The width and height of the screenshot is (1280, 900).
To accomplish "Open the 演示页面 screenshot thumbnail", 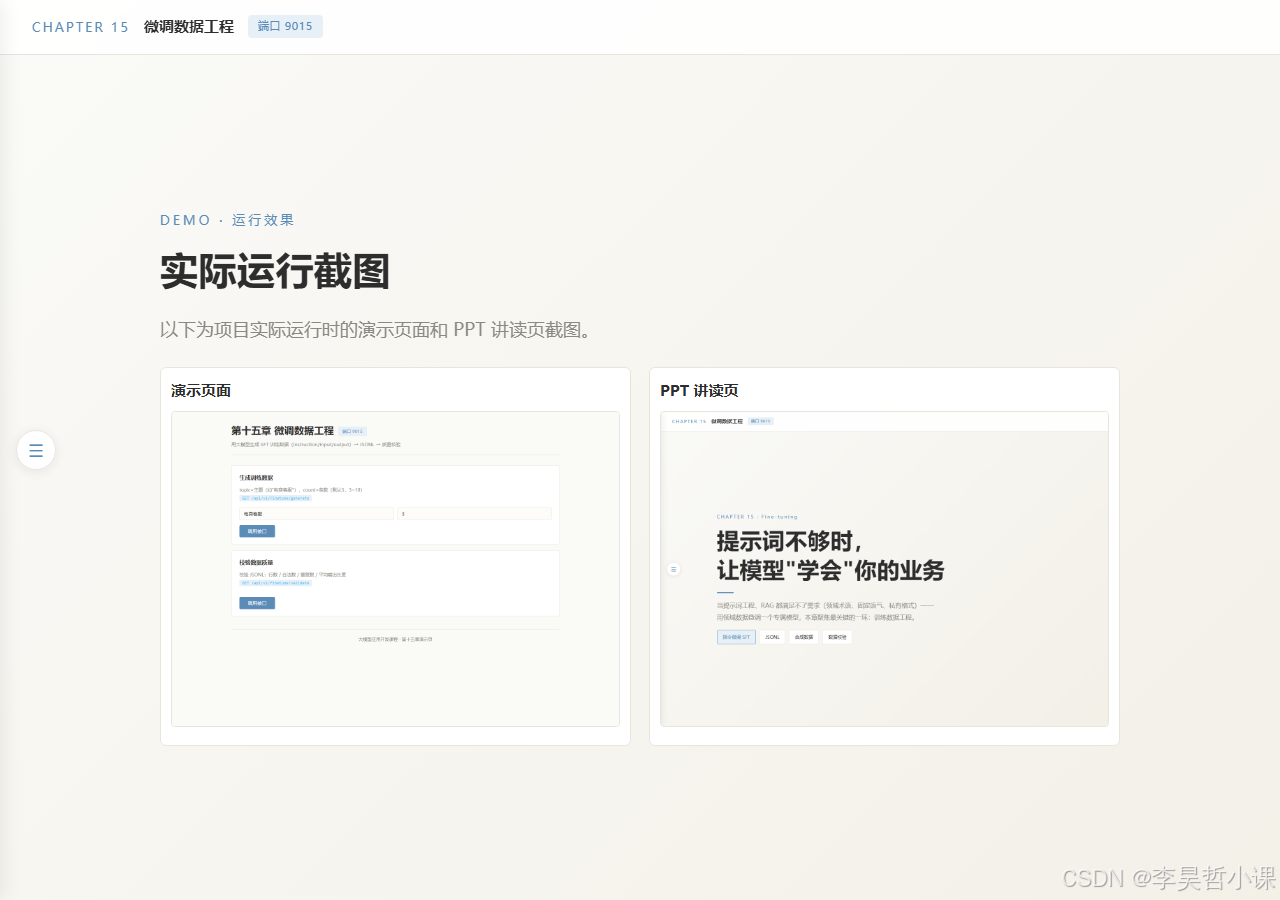I will [x=395, y=569].
